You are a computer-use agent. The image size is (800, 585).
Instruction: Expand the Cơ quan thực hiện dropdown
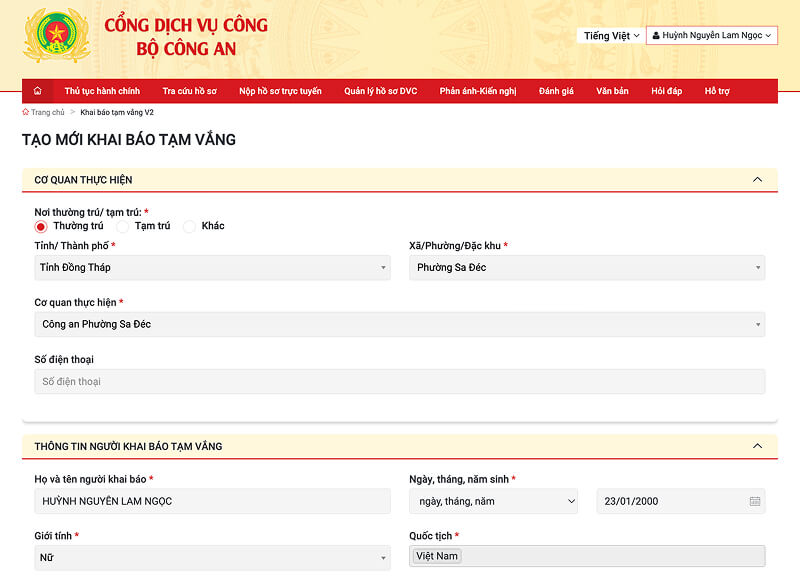399,325
